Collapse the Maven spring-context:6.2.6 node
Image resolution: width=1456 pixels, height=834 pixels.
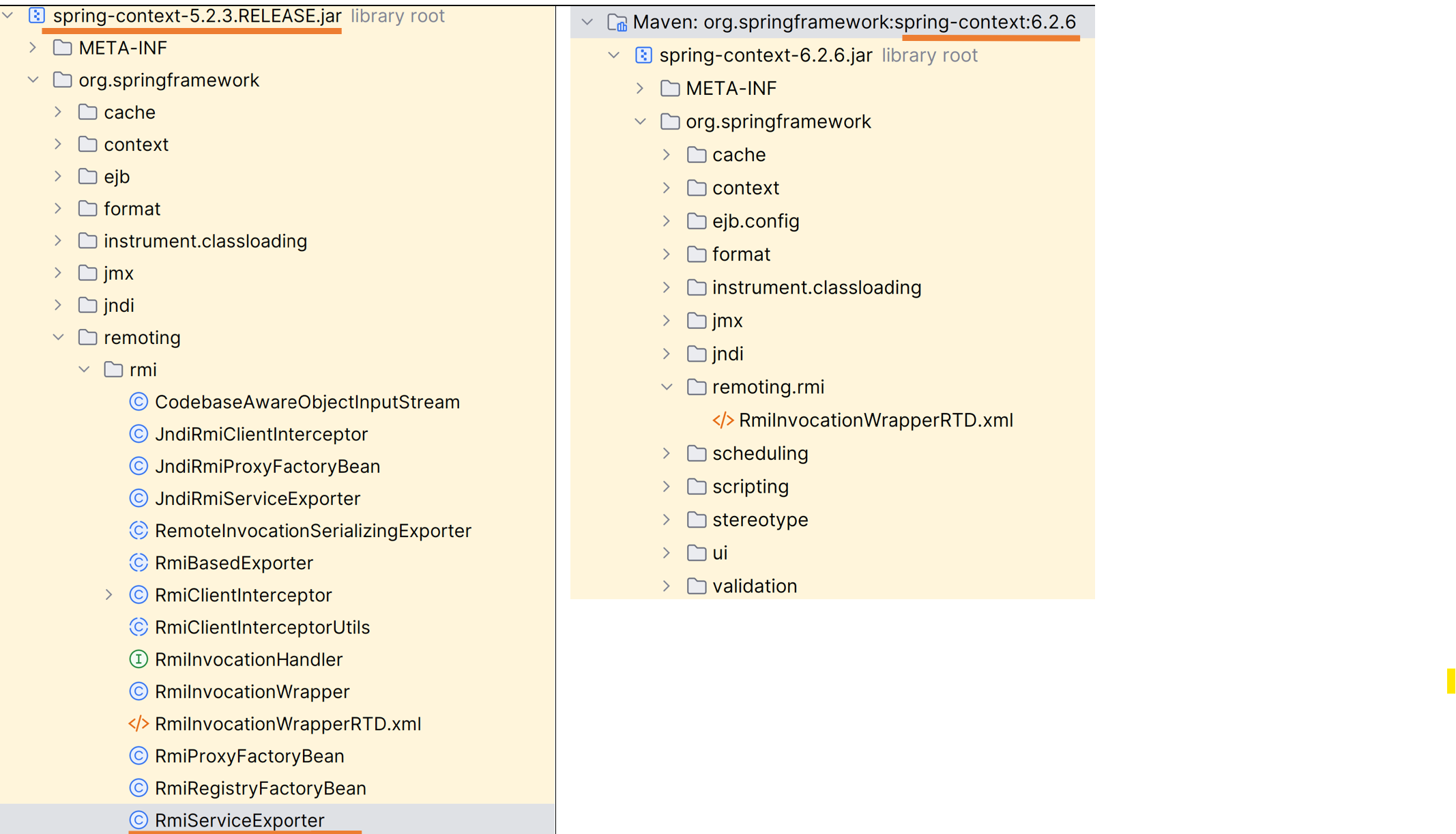click(587, 23)
